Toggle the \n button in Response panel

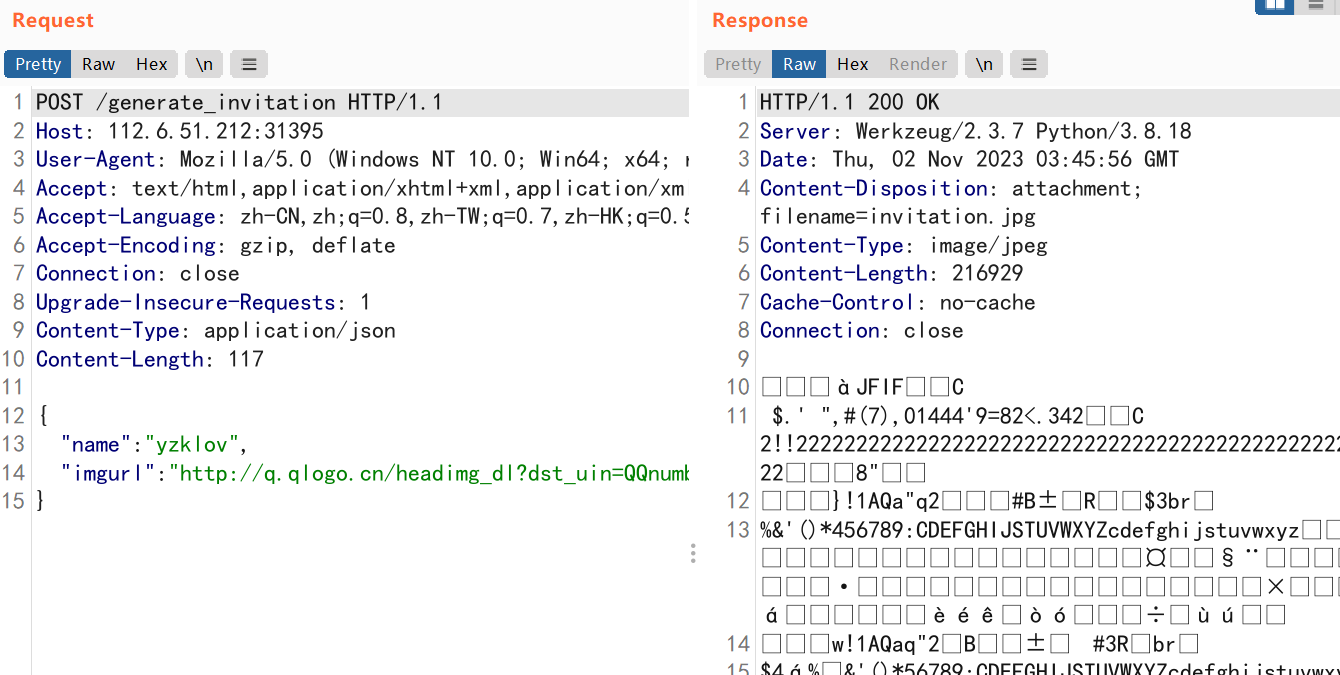[984, 64]
